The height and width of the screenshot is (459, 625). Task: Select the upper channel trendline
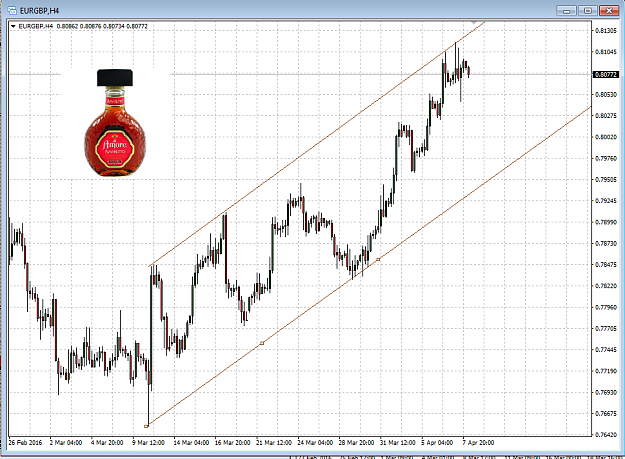pyautogui.click(x=317, y=144)
